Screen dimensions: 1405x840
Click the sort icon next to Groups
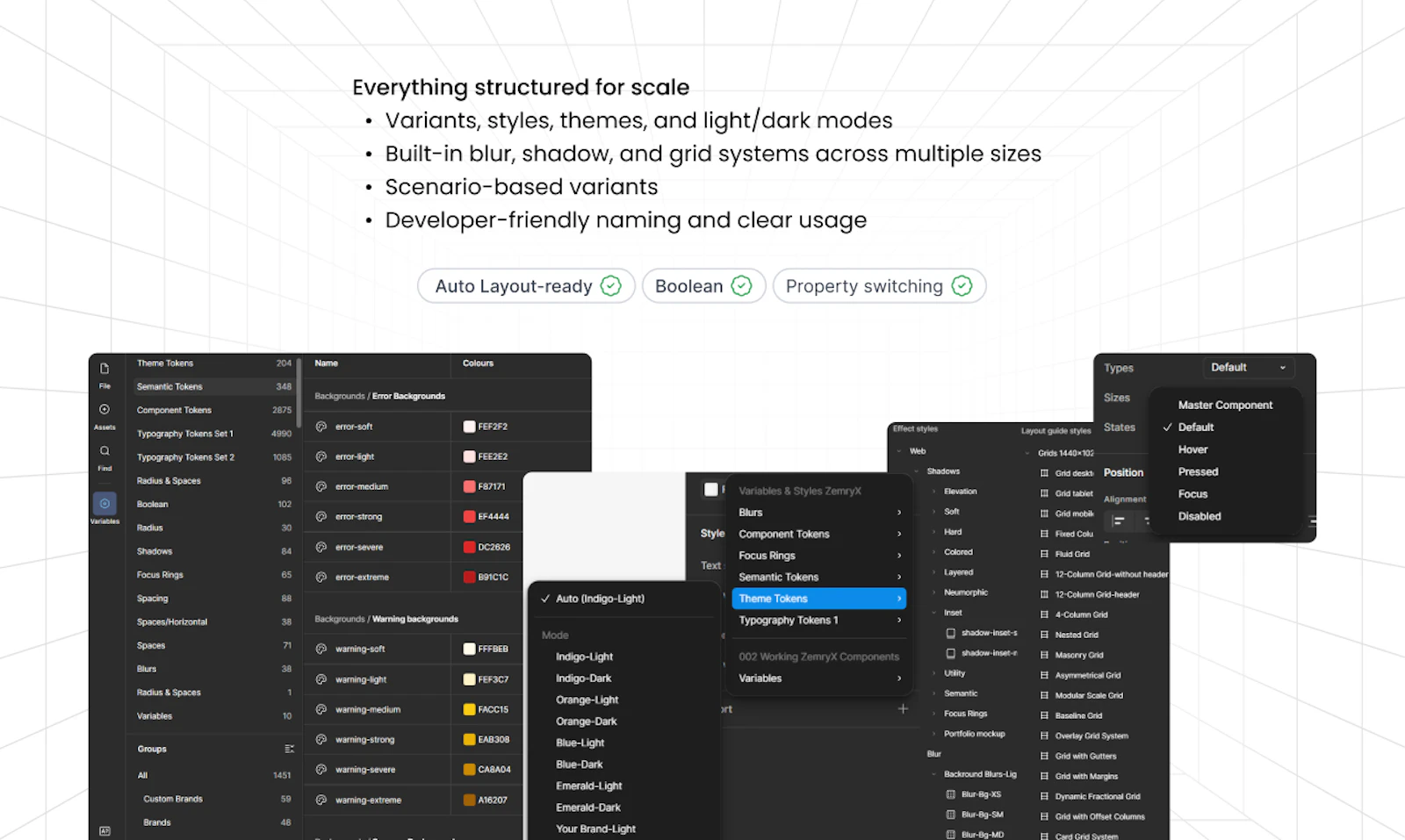pyautogui.click(x=290, y=747)
